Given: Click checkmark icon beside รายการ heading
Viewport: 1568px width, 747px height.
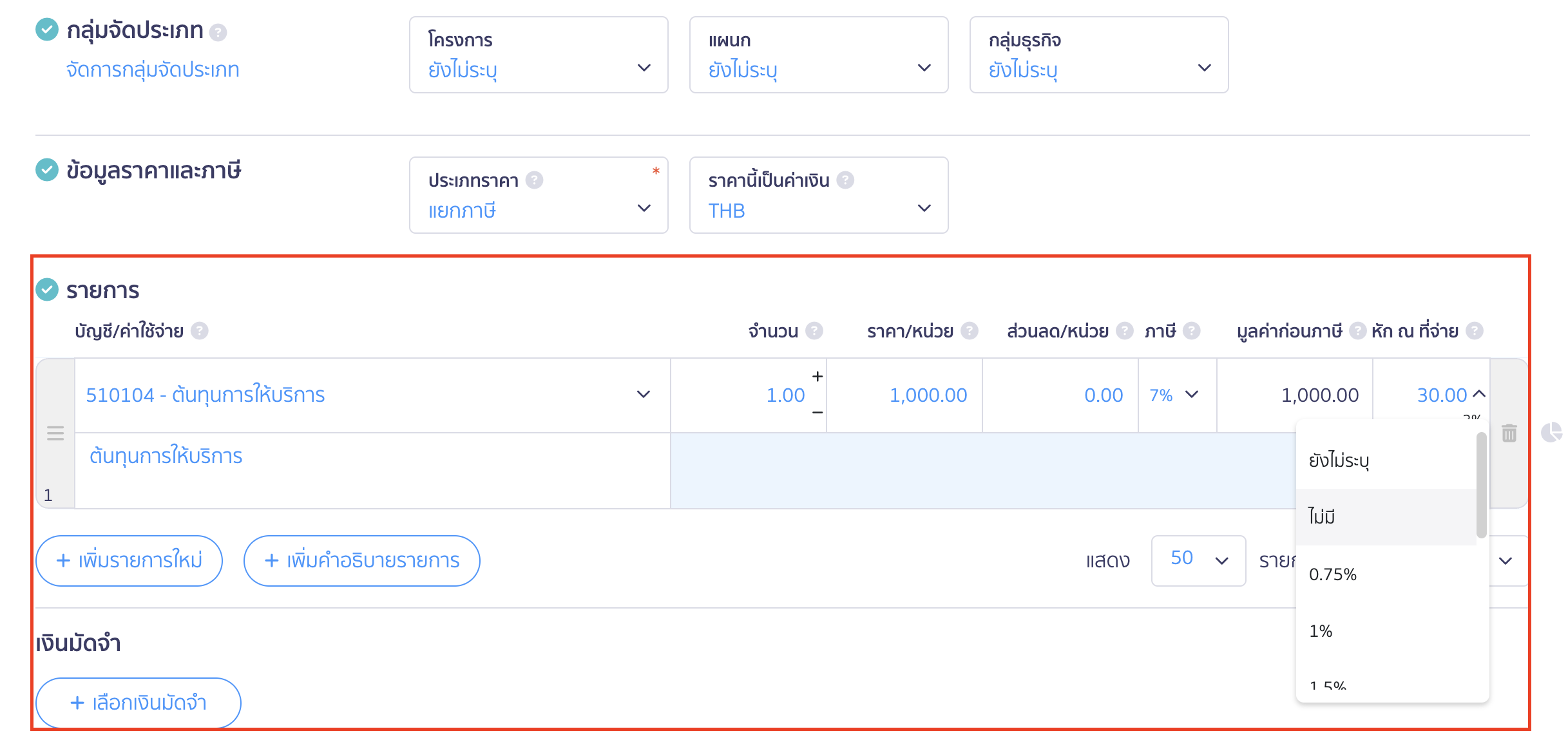Looking at the screenshot, I should (x=47, y=290).
